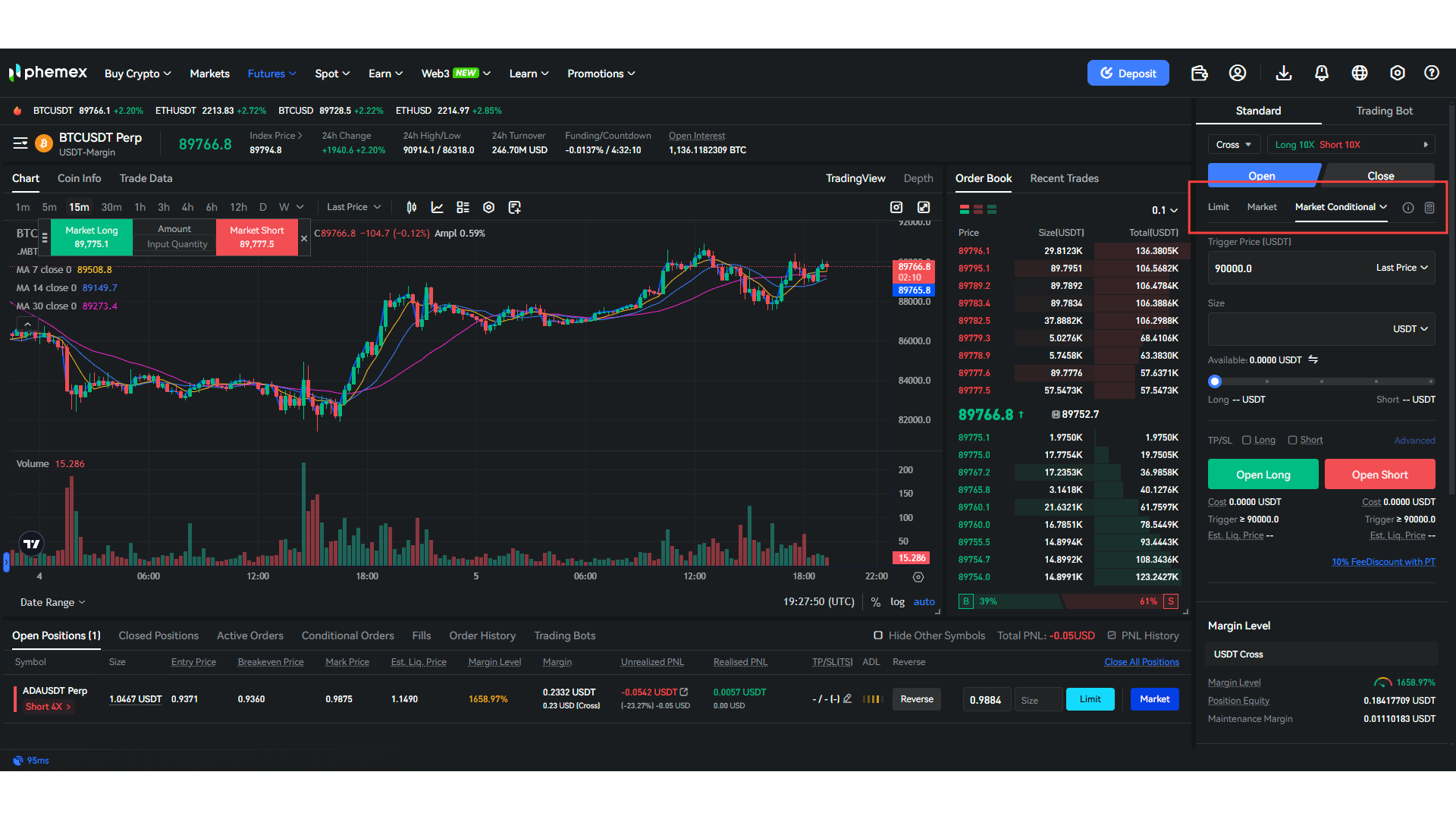Click the language globe icon
Viewport: 1456px width, 819px height.
(x=1360, y=73)
